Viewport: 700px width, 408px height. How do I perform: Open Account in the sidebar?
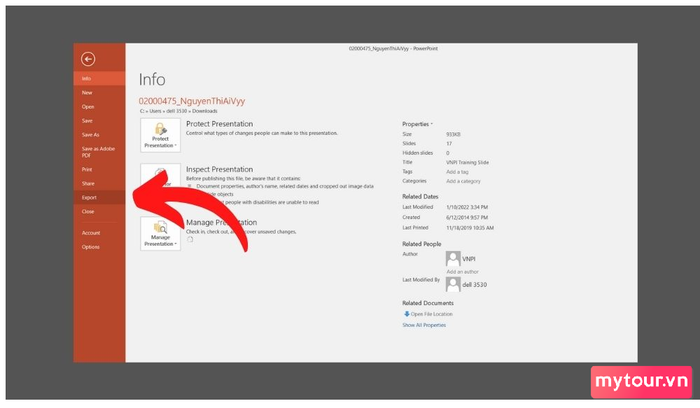tap(99, 233)
